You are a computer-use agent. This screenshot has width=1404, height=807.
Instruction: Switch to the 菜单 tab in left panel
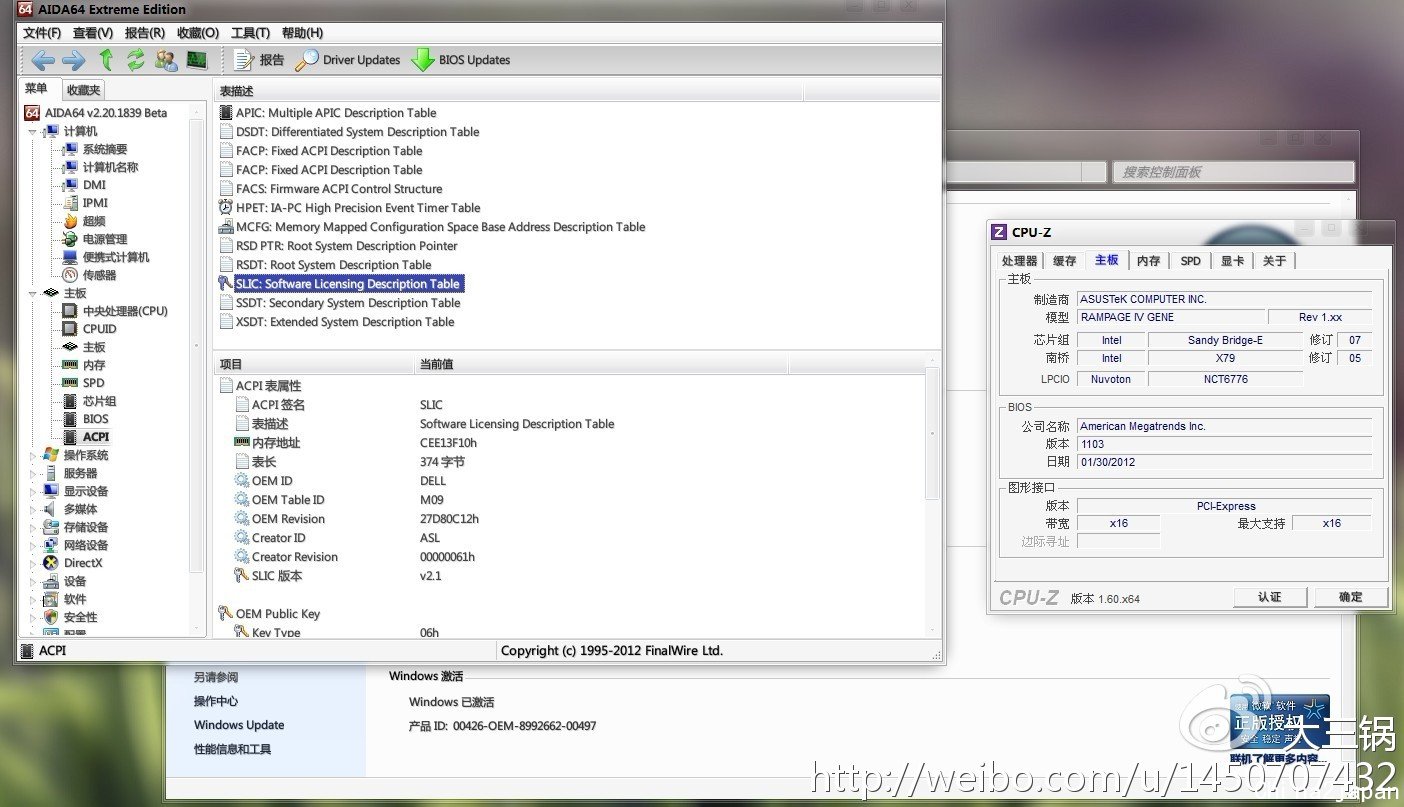point(37,88)
